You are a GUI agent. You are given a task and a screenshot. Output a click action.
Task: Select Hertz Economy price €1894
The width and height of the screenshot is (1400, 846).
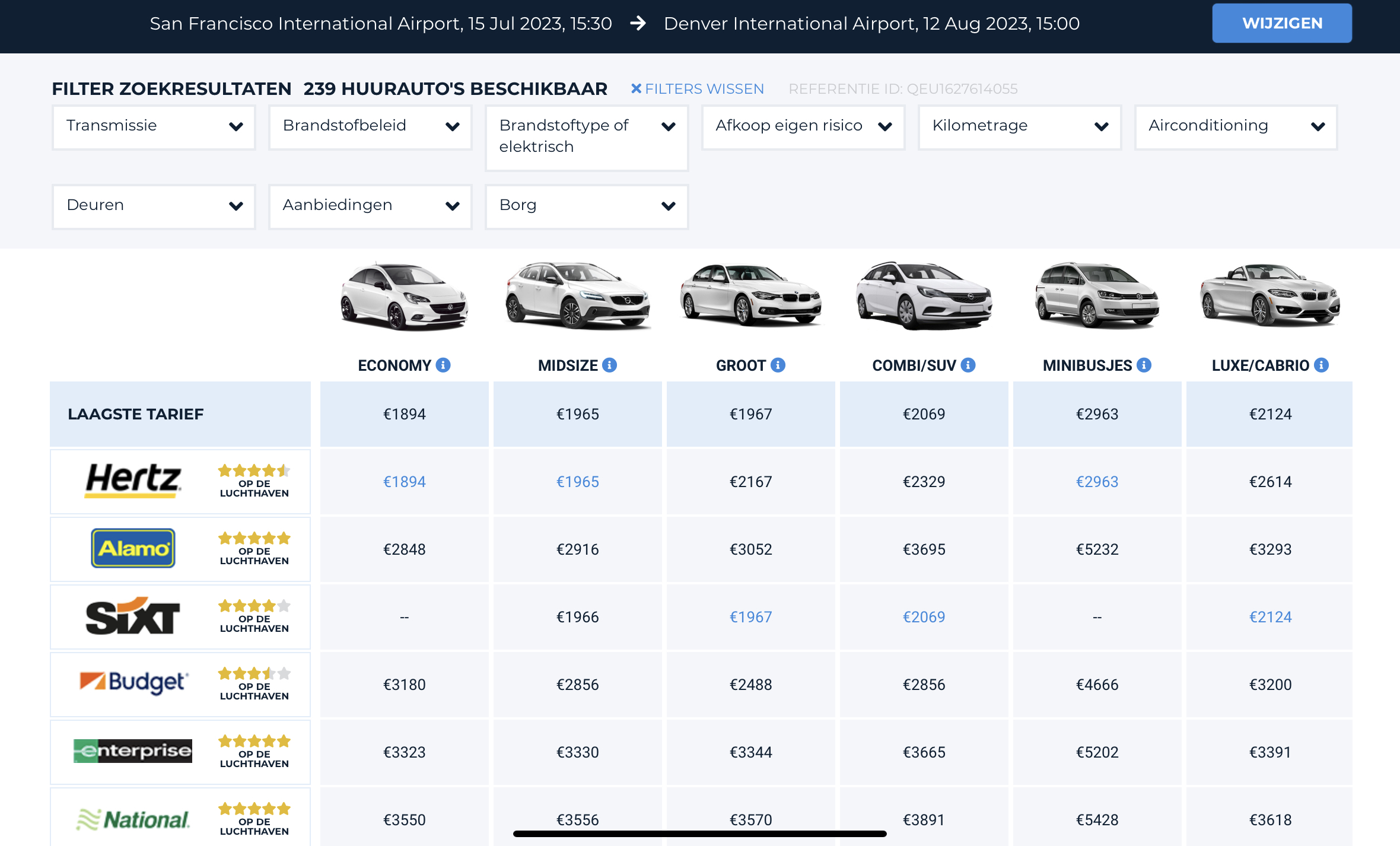click(x=404, y=482)
